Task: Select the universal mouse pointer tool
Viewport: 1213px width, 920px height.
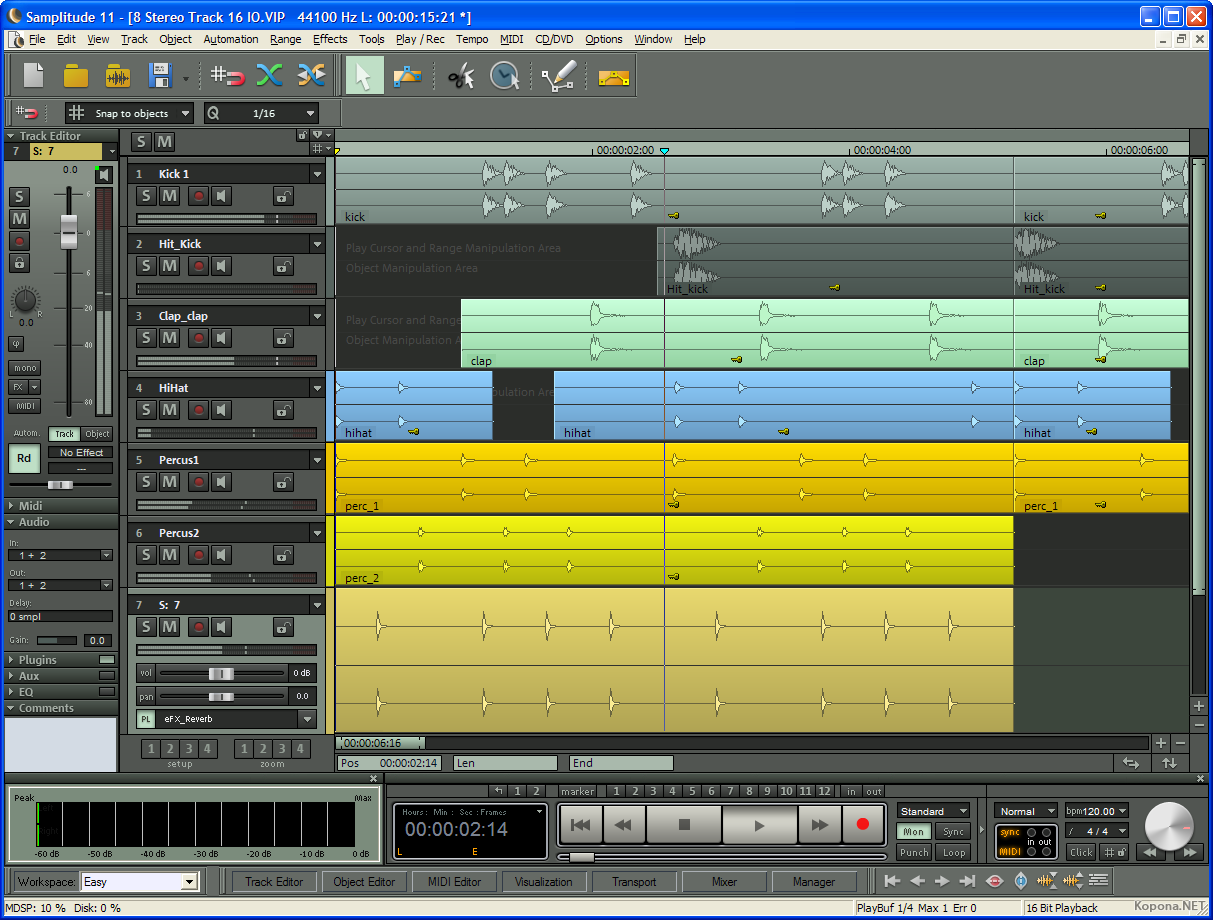Action: pos(364,76)
